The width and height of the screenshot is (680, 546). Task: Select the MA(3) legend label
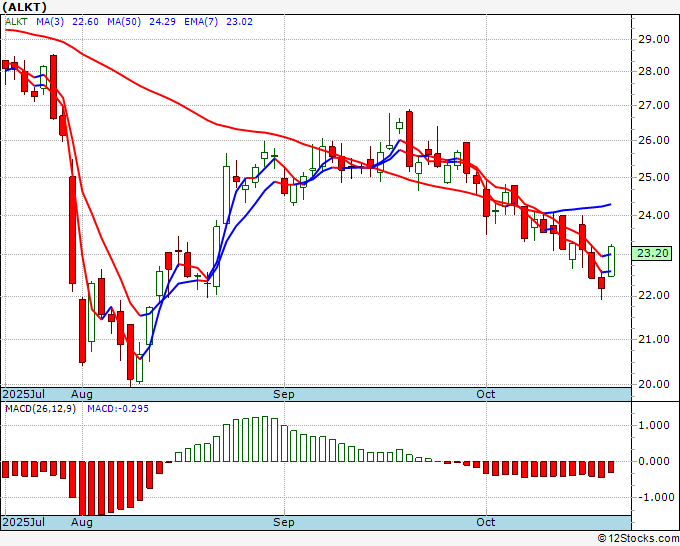point(50,22)
